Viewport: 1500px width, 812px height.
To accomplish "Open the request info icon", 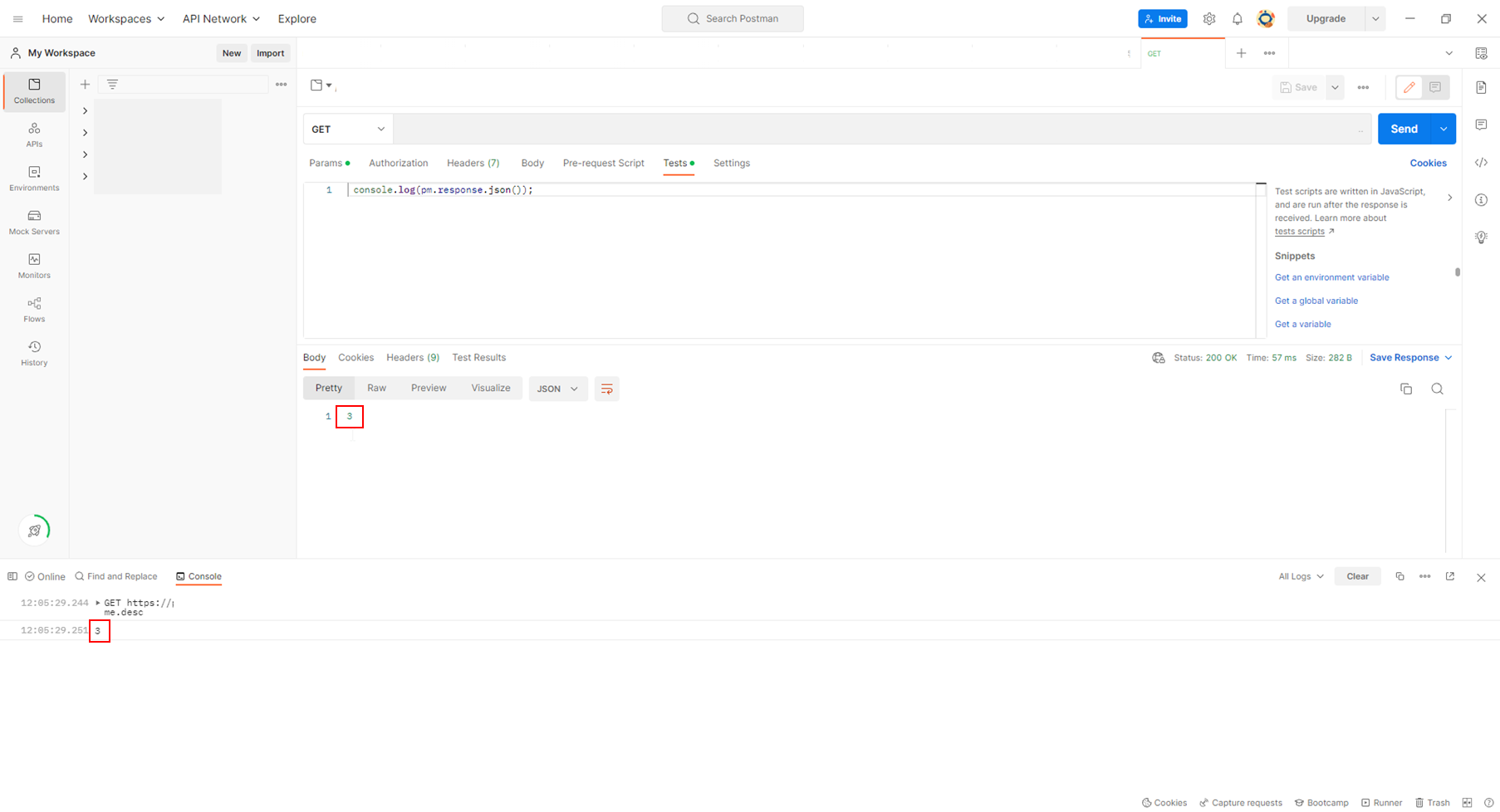I will 1481,200.
